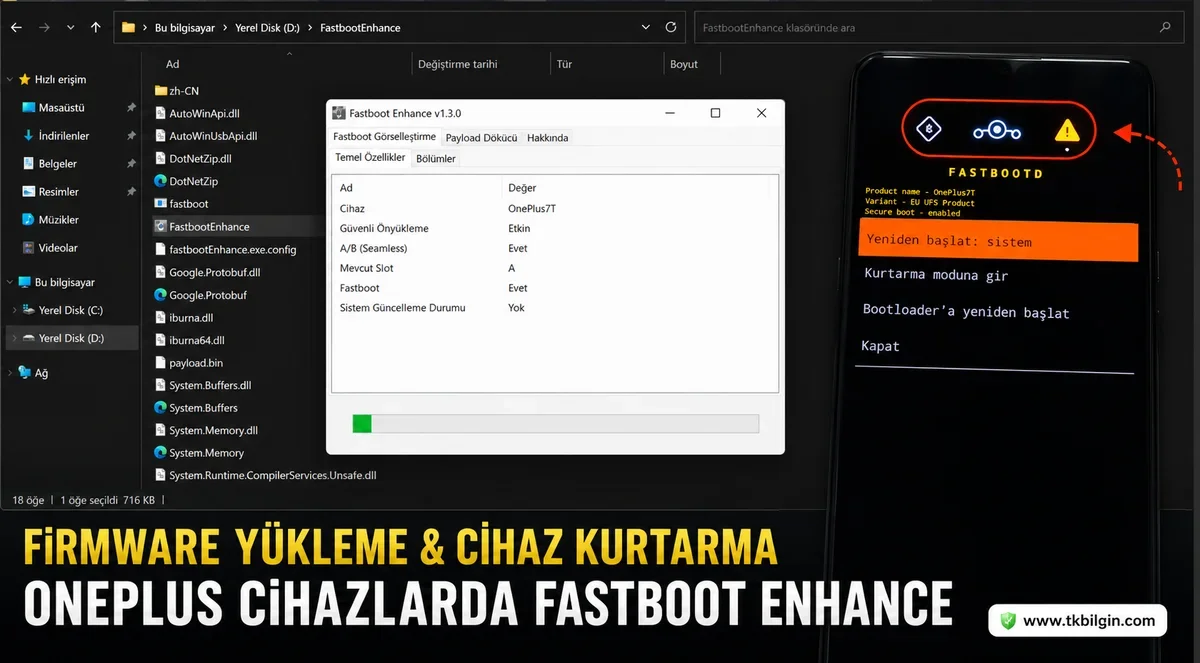
Task: Go up one folder level in Explorer
Action: (x=95, y=28)
